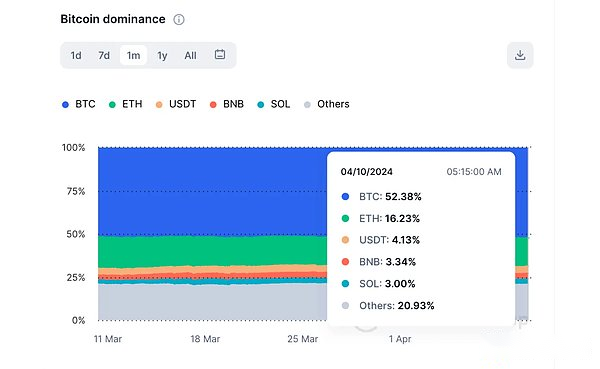
Task: Select the 7d time range
Action: pyautogui.click(x=104, y=56)
